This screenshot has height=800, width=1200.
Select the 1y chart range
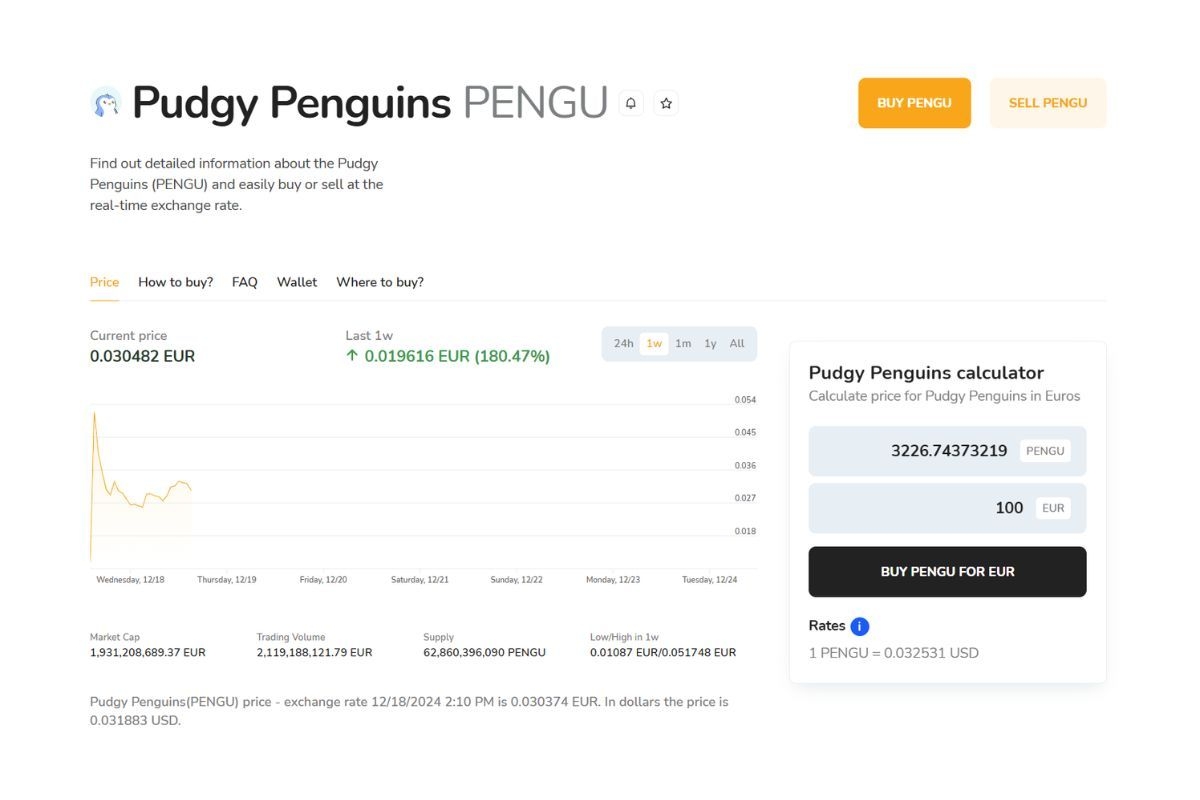click(710, 343)
